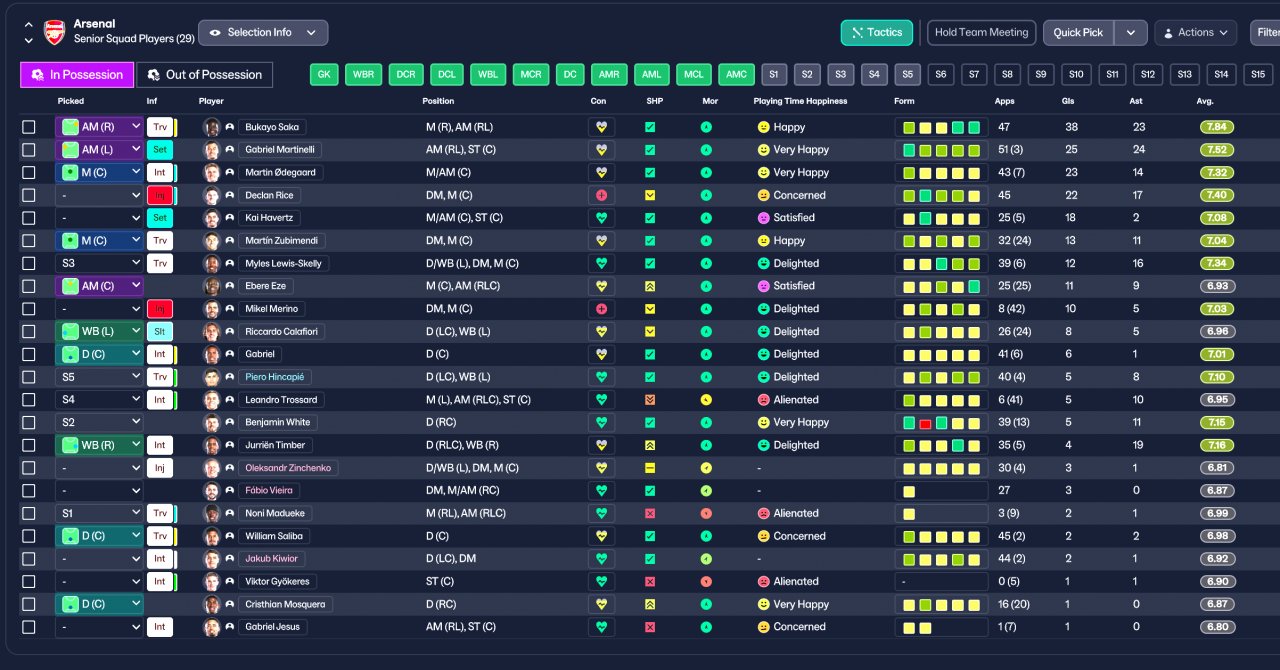This screenshot has height=670, width=1280.
Task: Click the up chevron beside Arsenal
Action: pos(28,25)
